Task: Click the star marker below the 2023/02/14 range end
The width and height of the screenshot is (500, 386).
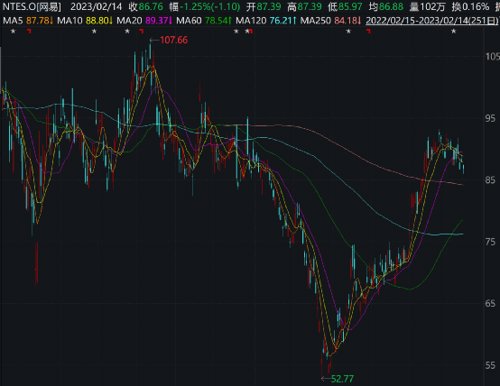Action: point(453,31)
